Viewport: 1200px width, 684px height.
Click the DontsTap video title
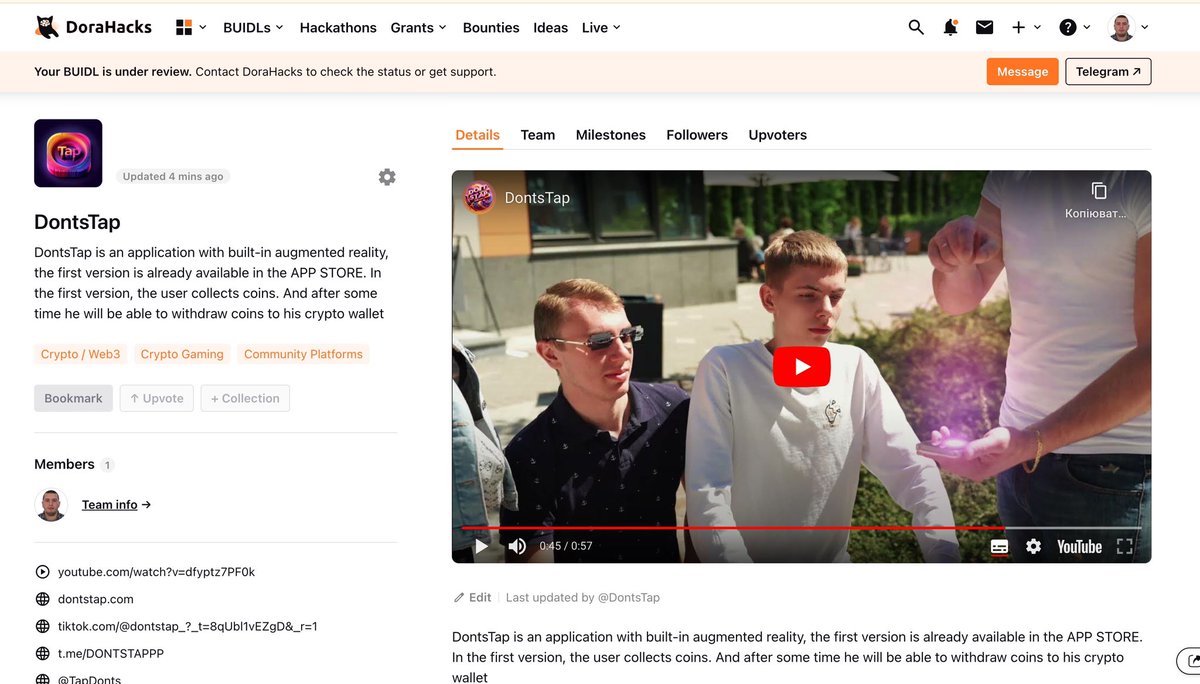[x=537, y=198]
